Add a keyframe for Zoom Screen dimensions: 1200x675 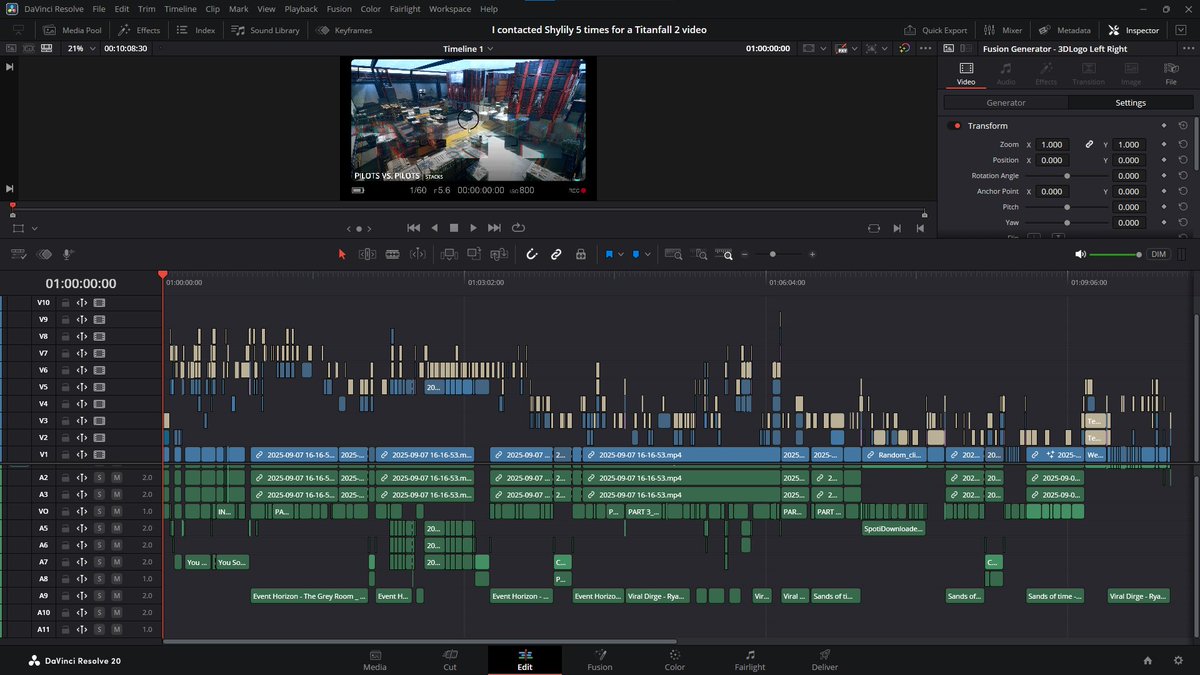point(1164,144)
